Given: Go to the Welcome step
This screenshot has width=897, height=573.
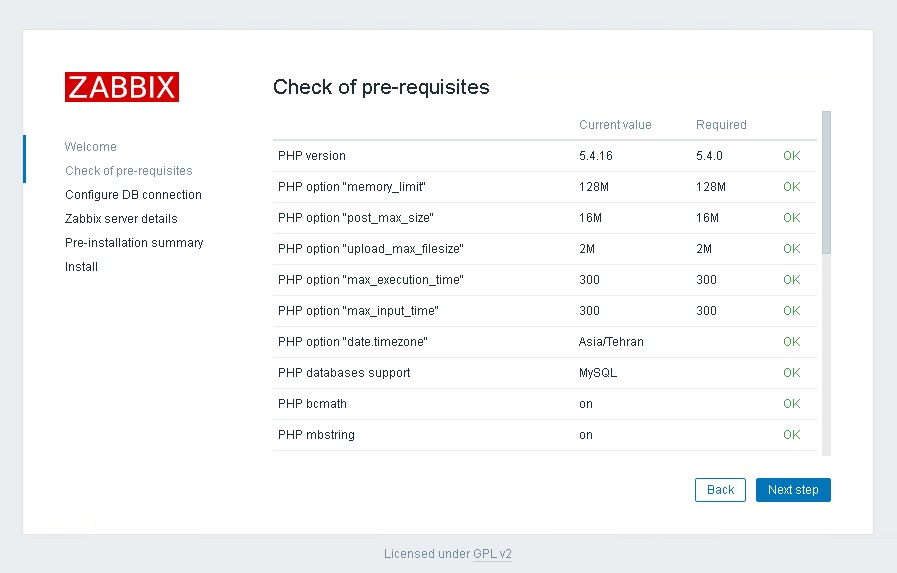Looking at the screenshot, I should point(91,147).
